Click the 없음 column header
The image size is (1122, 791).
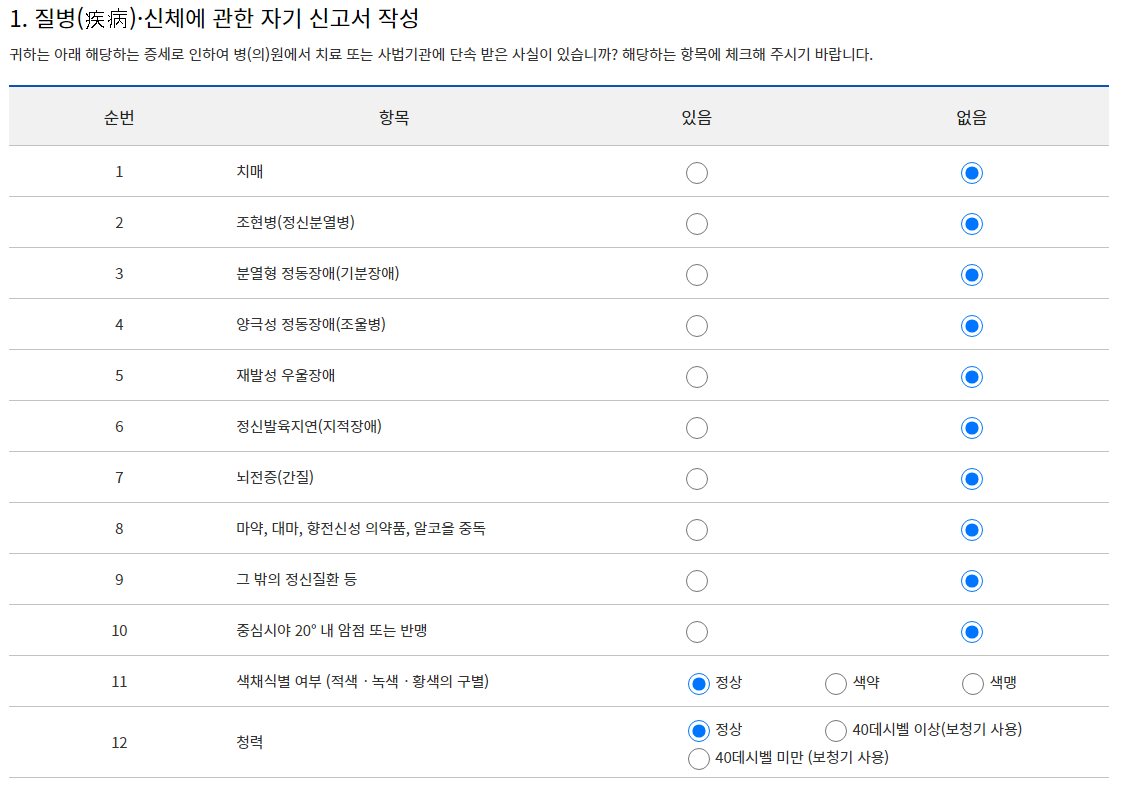(x=971, y=117)
